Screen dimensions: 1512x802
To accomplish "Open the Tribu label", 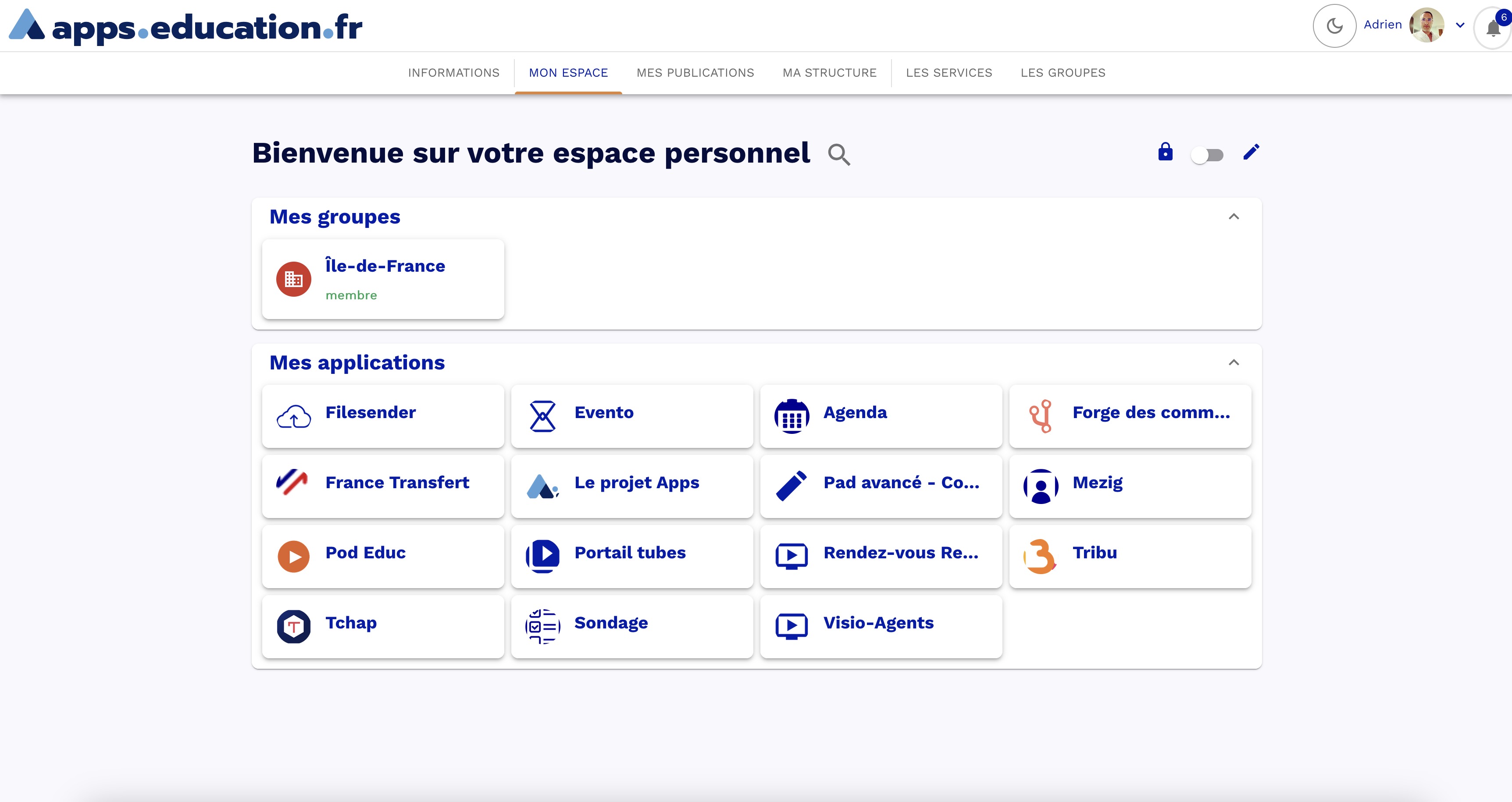I will tap(1095, 553).
